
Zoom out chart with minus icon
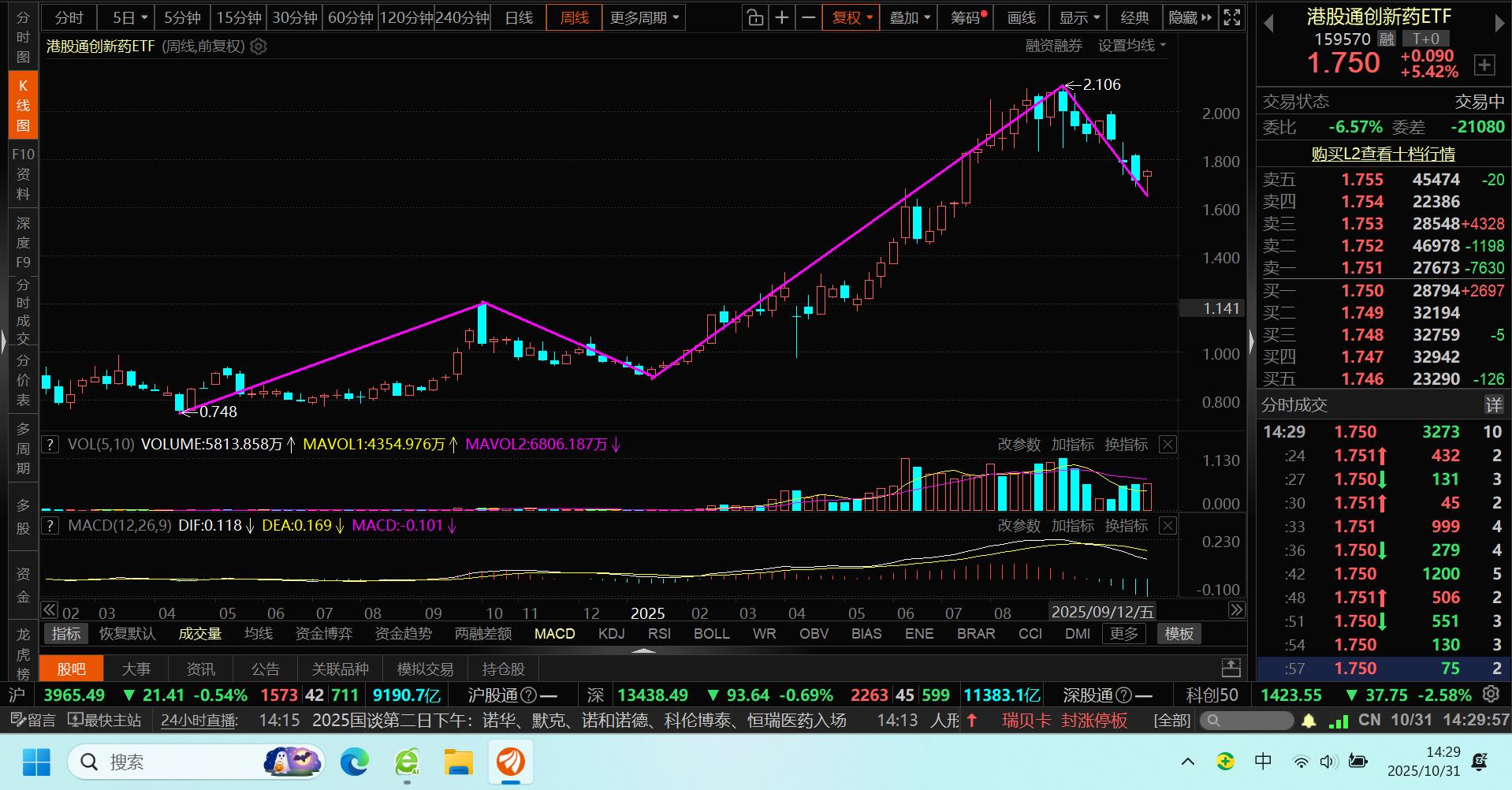808,17
